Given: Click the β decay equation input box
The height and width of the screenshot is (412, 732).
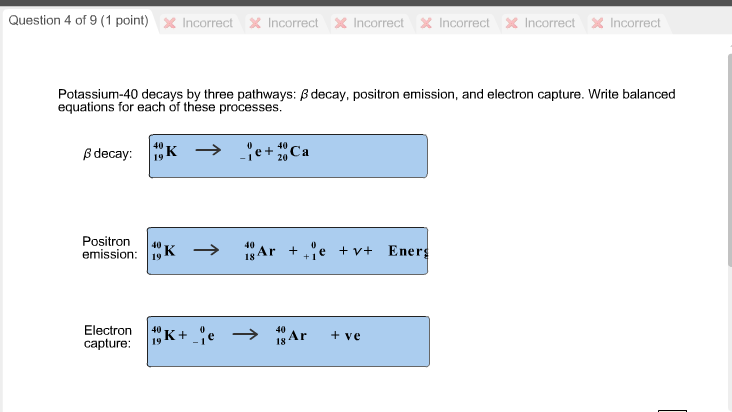Looking at the screenshot, I should tap(288, 156).
